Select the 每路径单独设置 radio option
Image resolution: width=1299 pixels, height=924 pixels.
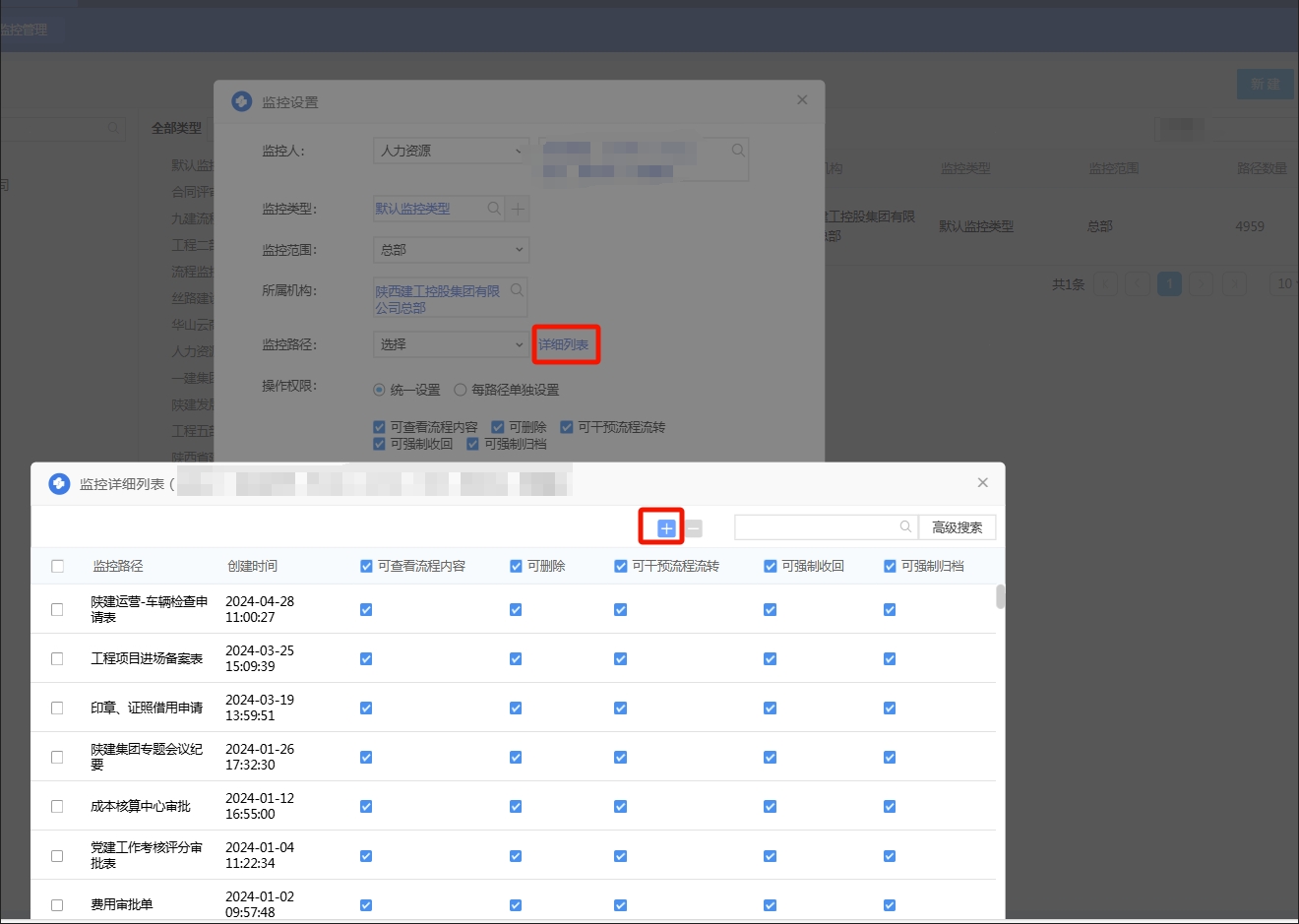[x=460, y=390]
